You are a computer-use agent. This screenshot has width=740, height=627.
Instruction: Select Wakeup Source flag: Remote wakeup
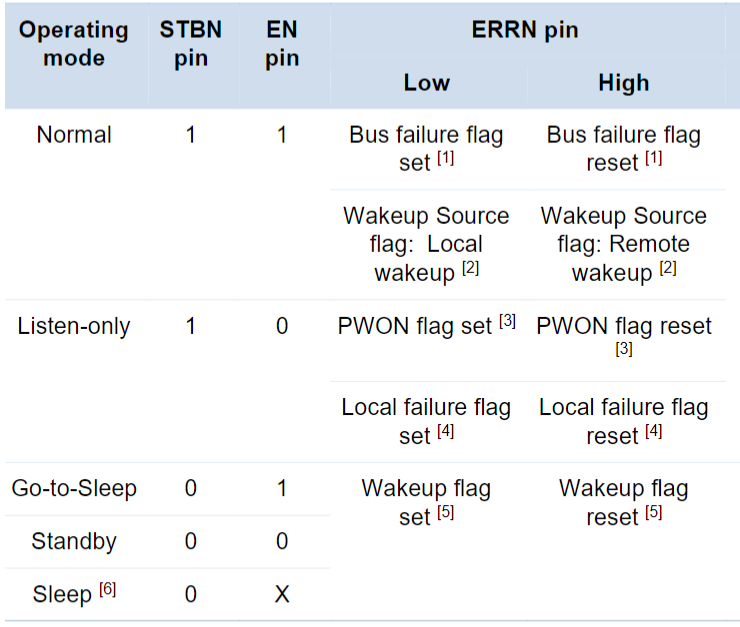623,244
